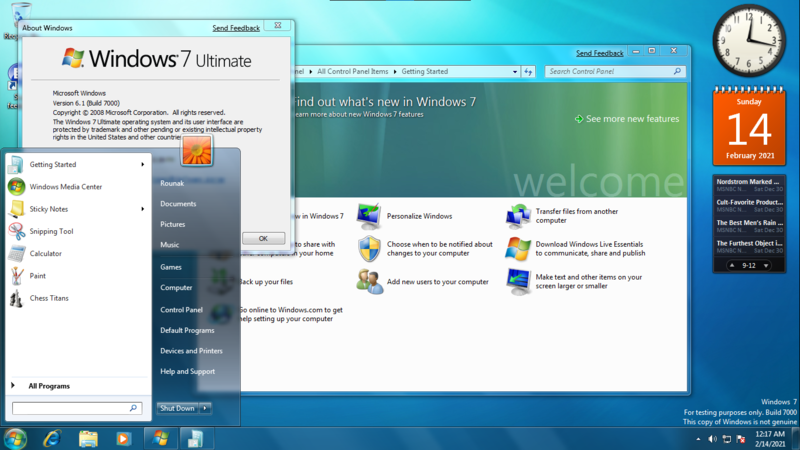Open Transfer files from another computer icon
800x450 pixels.
(x=518, y=216)
